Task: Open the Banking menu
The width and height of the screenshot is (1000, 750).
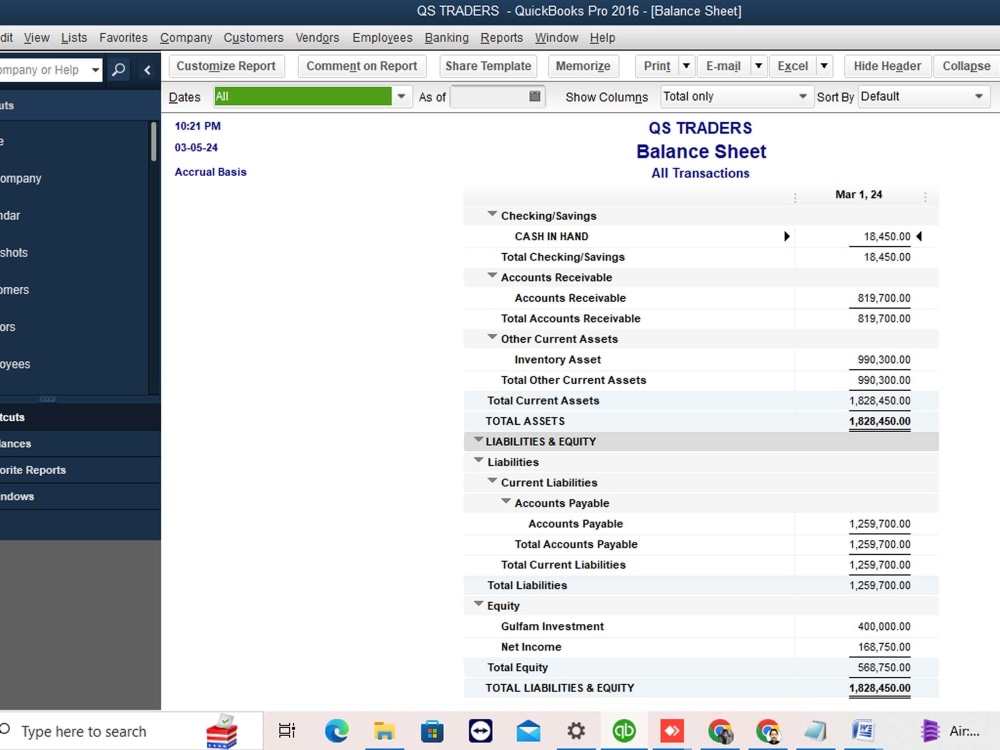Action: tap(446, 37)
